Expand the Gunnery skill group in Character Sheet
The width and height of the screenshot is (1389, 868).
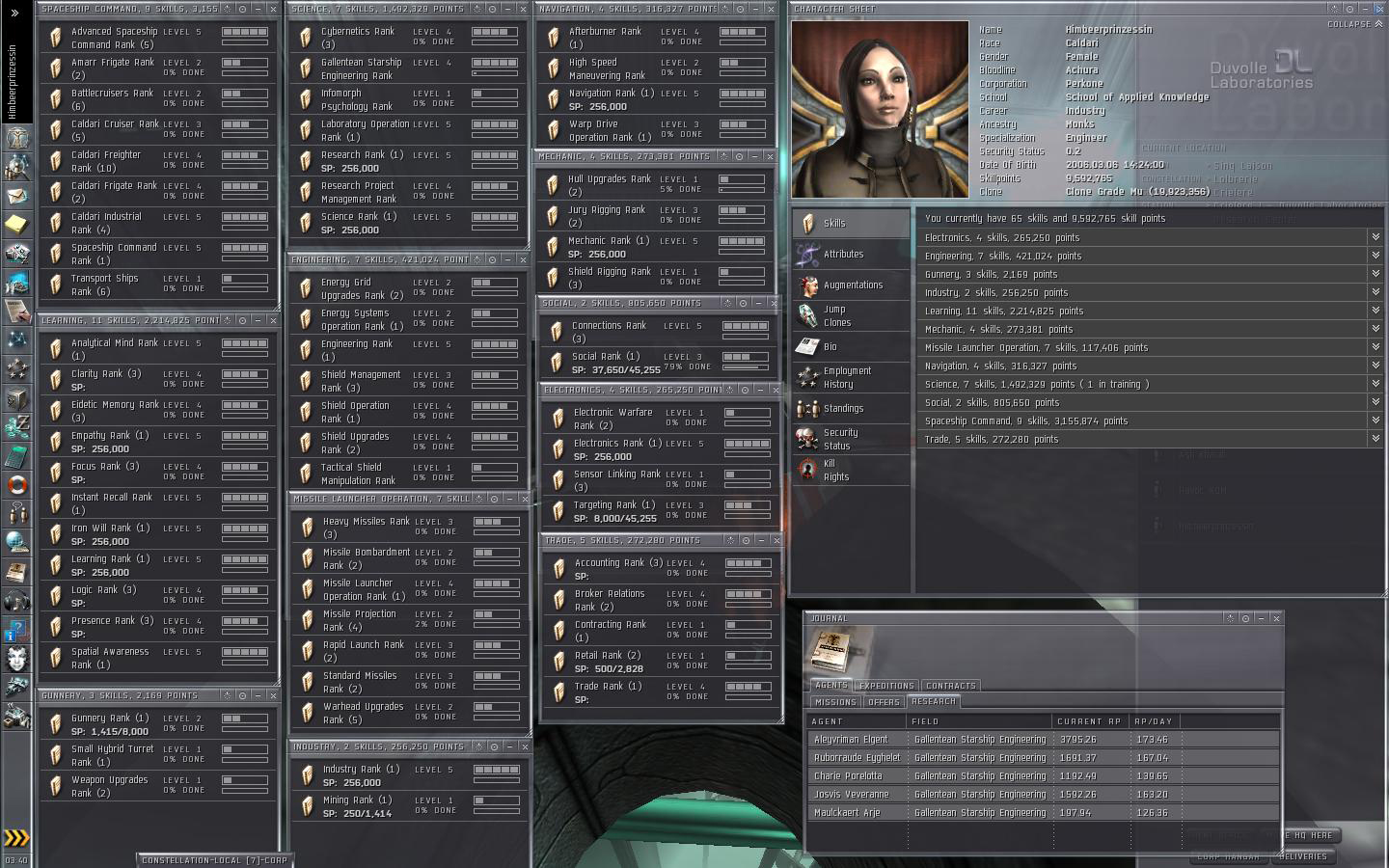click(x=1375, y=274)
